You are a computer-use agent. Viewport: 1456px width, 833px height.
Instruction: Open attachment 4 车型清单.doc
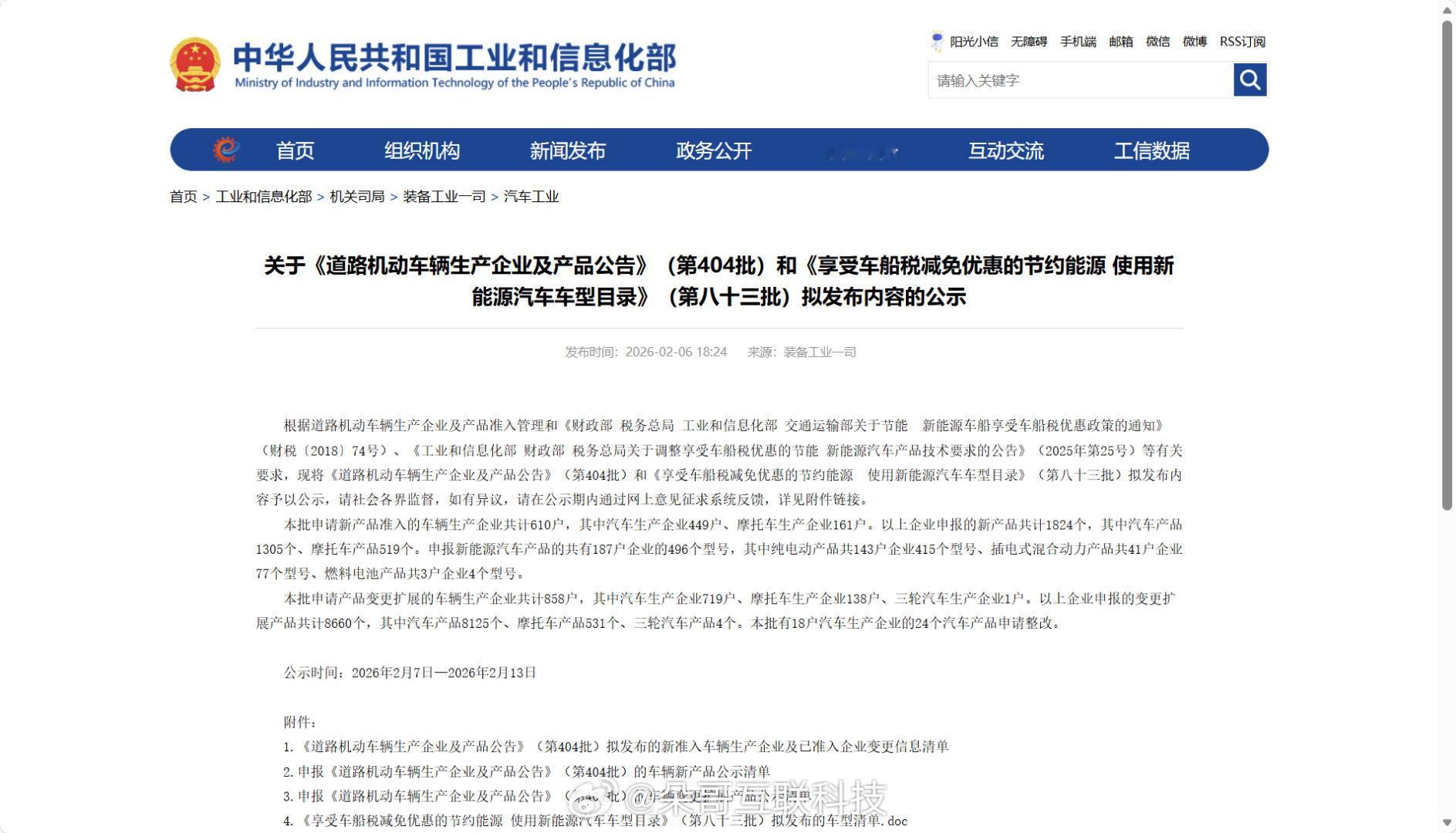pyautogui.click(x=595, y=821)
